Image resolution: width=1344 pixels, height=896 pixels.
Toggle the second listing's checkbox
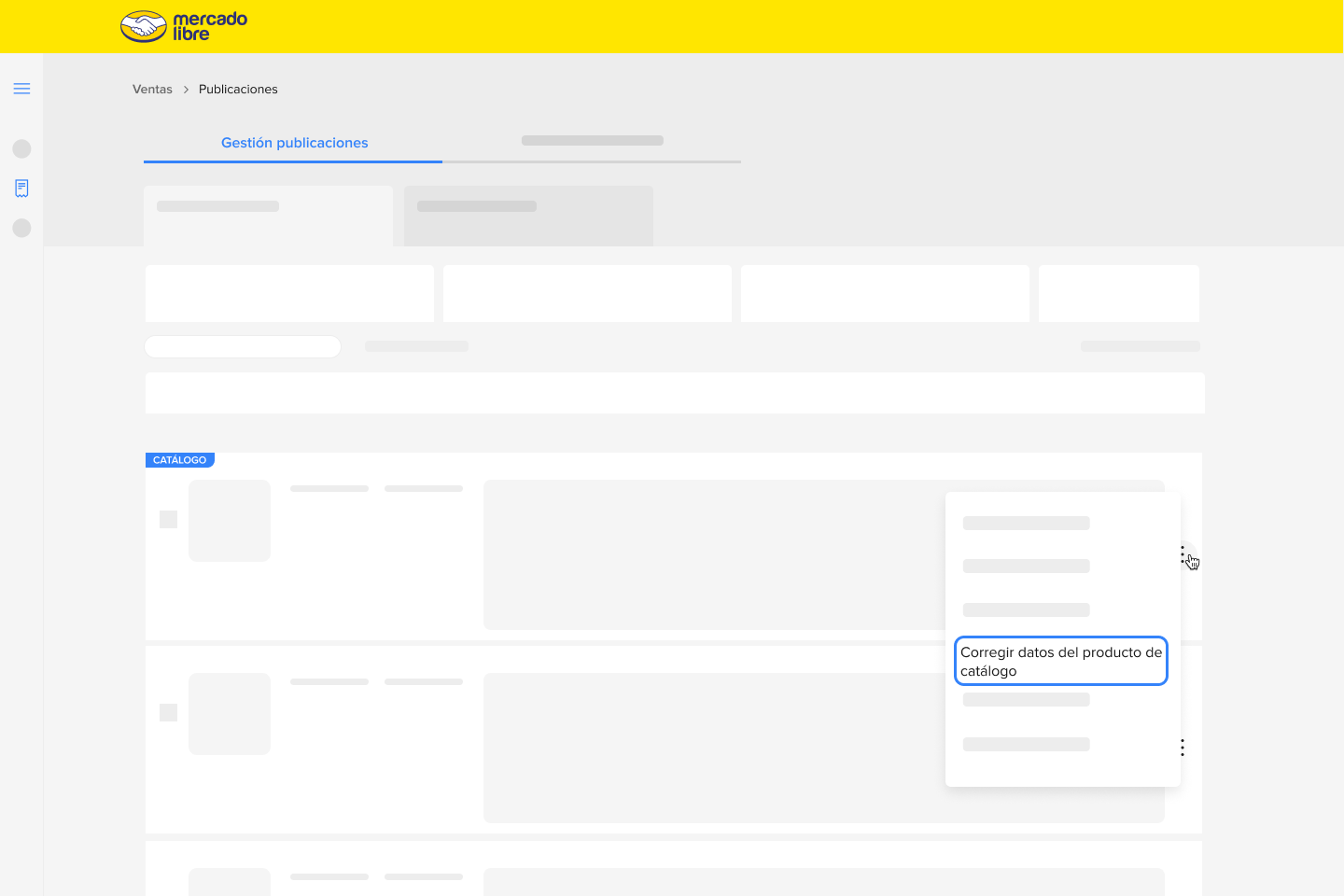point(168,712)
